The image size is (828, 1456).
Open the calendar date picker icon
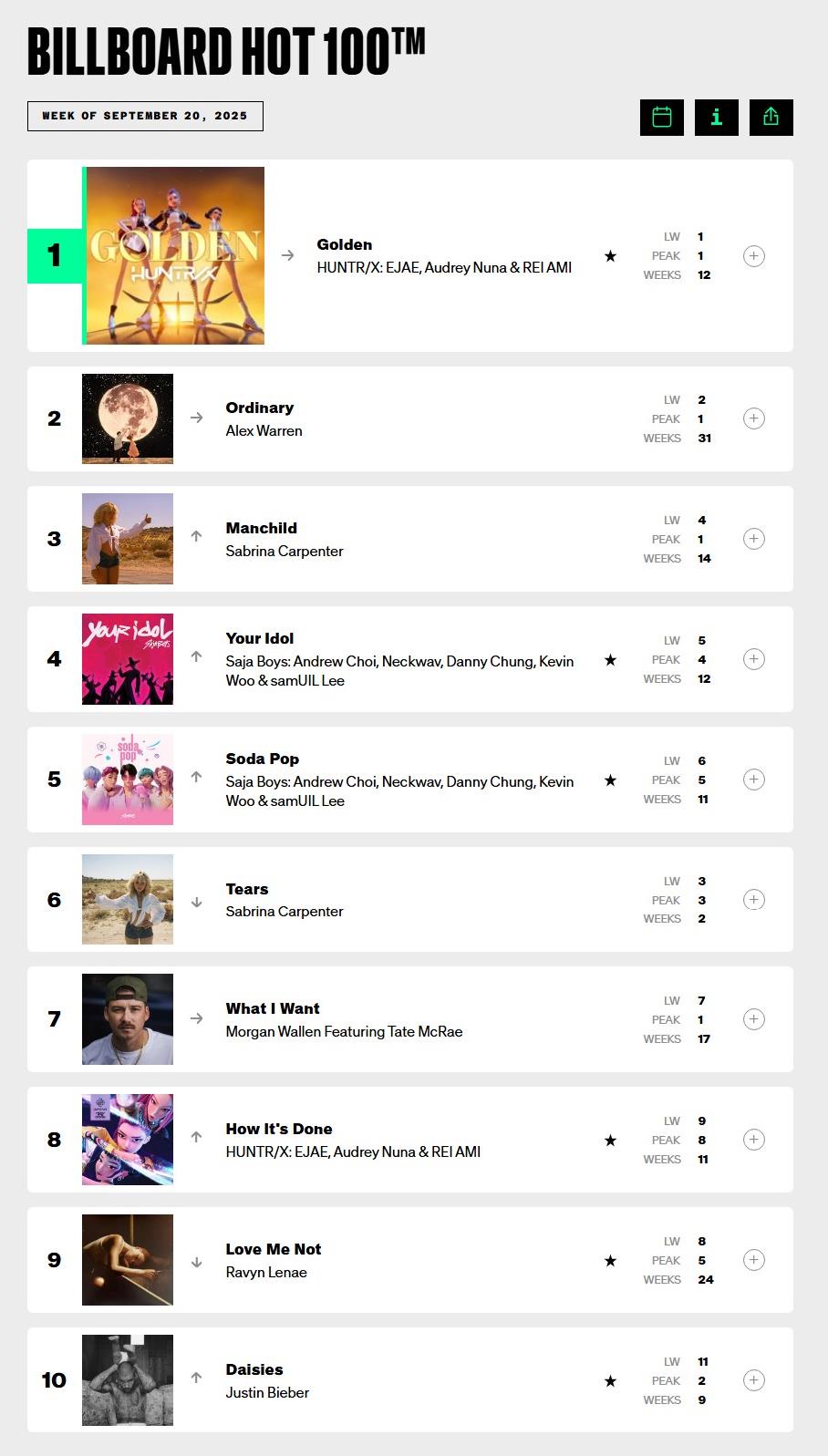coord(662,118)
